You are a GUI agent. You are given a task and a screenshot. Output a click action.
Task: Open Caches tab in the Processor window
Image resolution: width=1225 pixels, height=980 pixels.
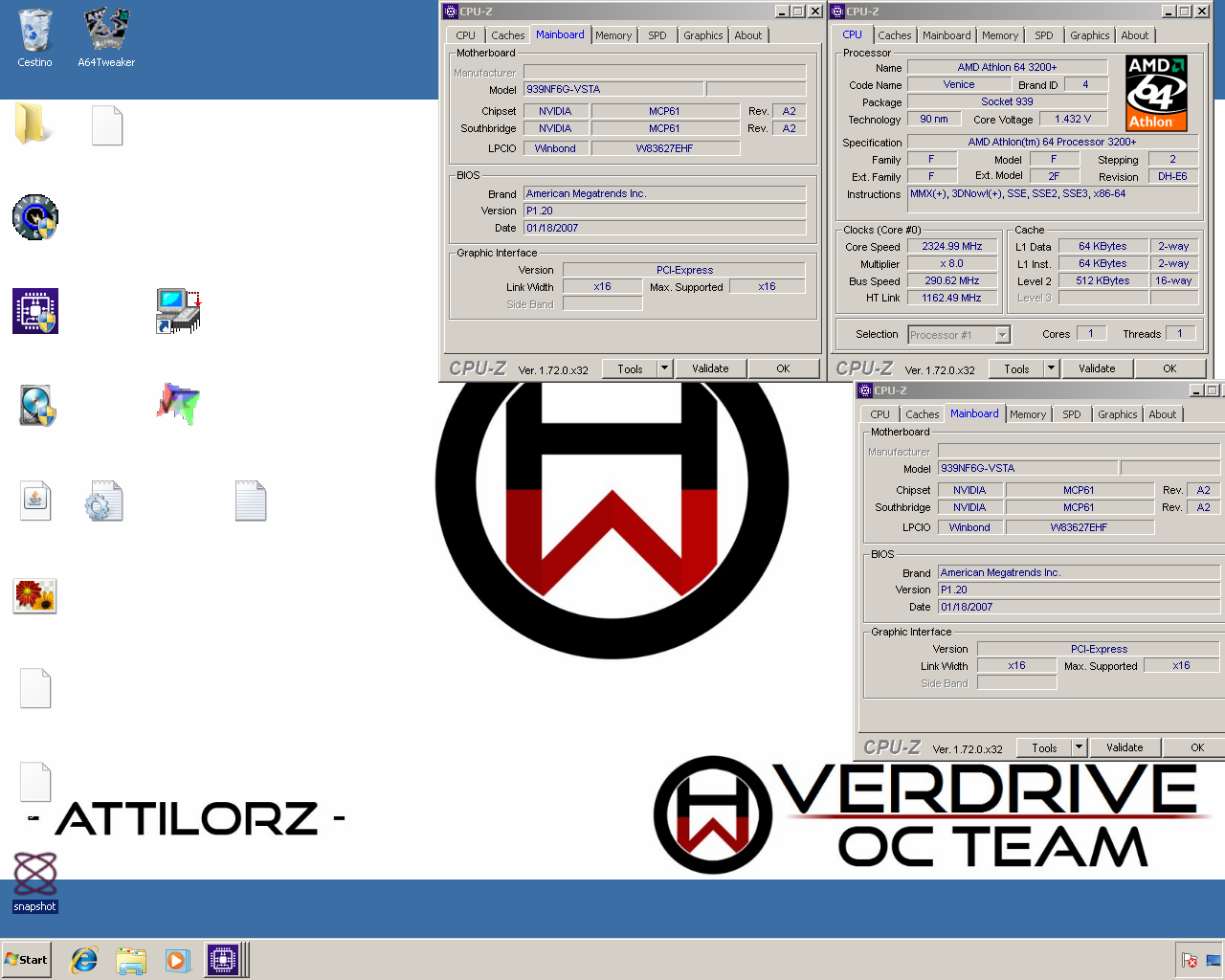[x=895, y=35]
